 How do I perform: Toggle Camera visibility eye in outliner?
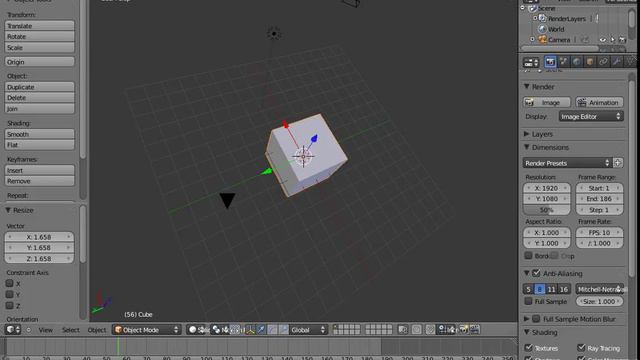602,40
